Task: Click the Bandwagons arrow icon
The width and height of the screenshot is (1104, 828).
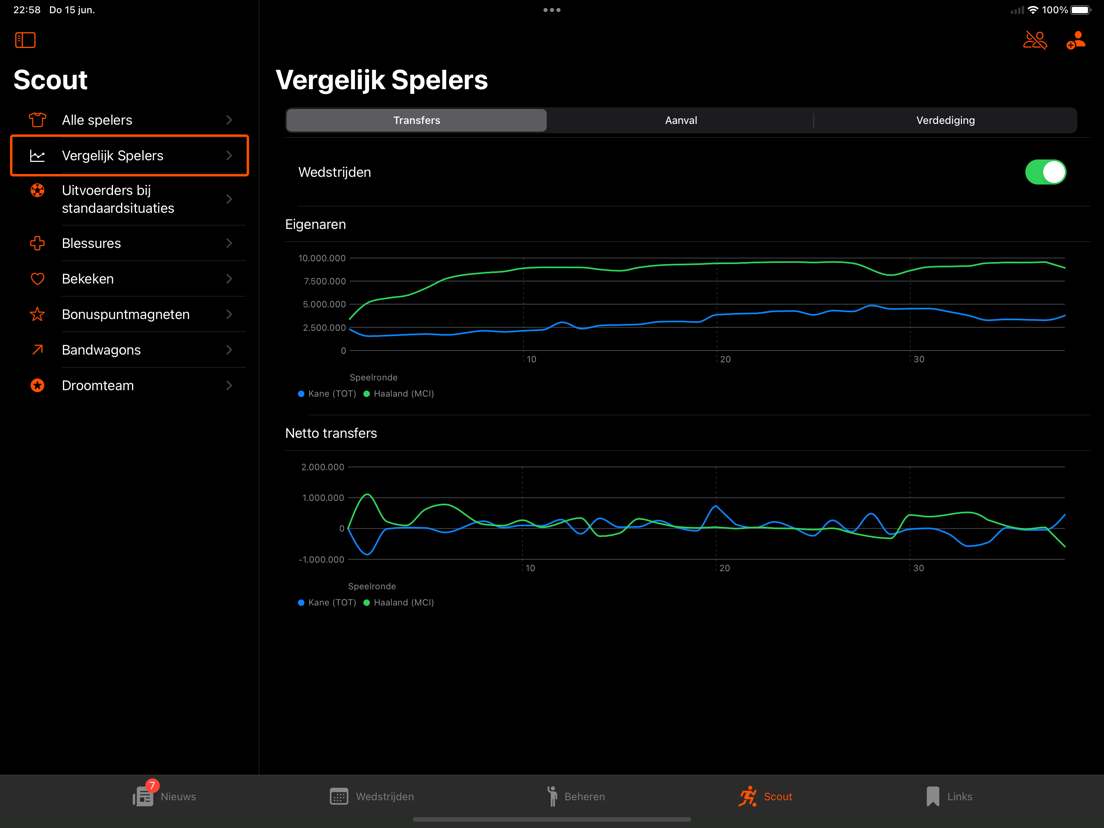Action: (x=37, y=350)
